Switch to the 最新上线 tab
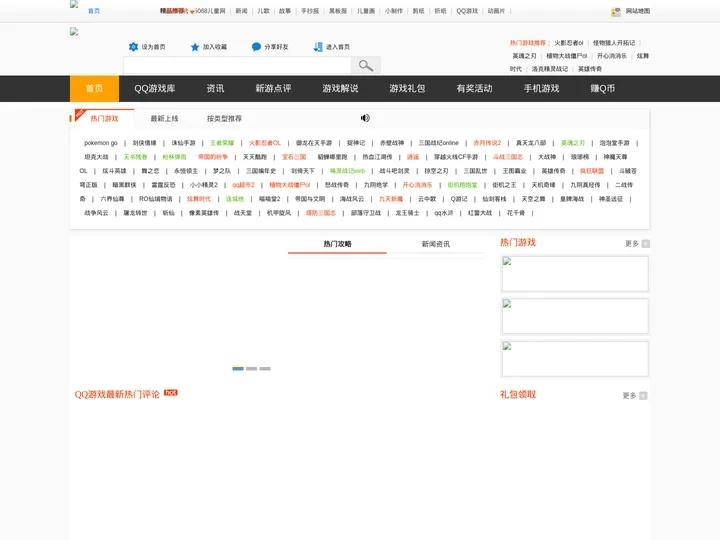 click(x=164, y=118)
